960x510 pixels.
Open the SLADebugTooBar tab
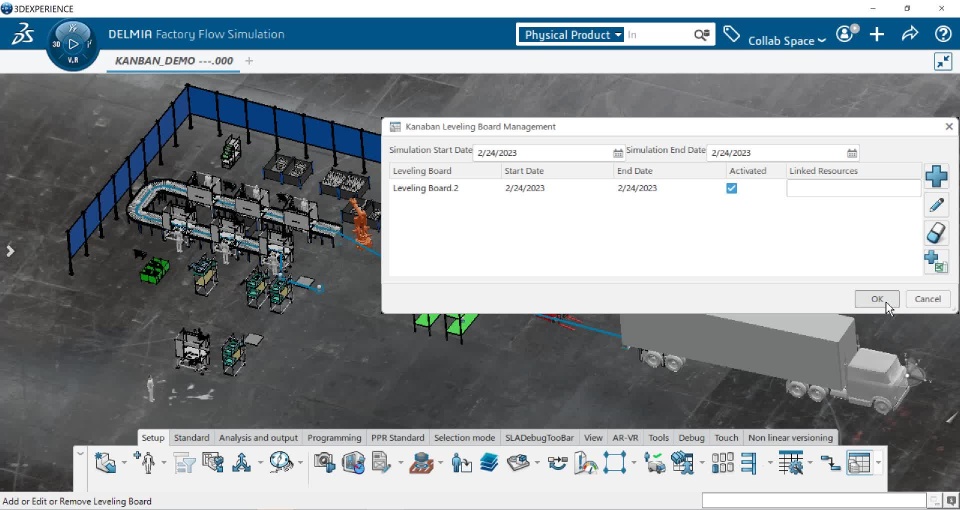pyautogui.click(x=539, y=438)
